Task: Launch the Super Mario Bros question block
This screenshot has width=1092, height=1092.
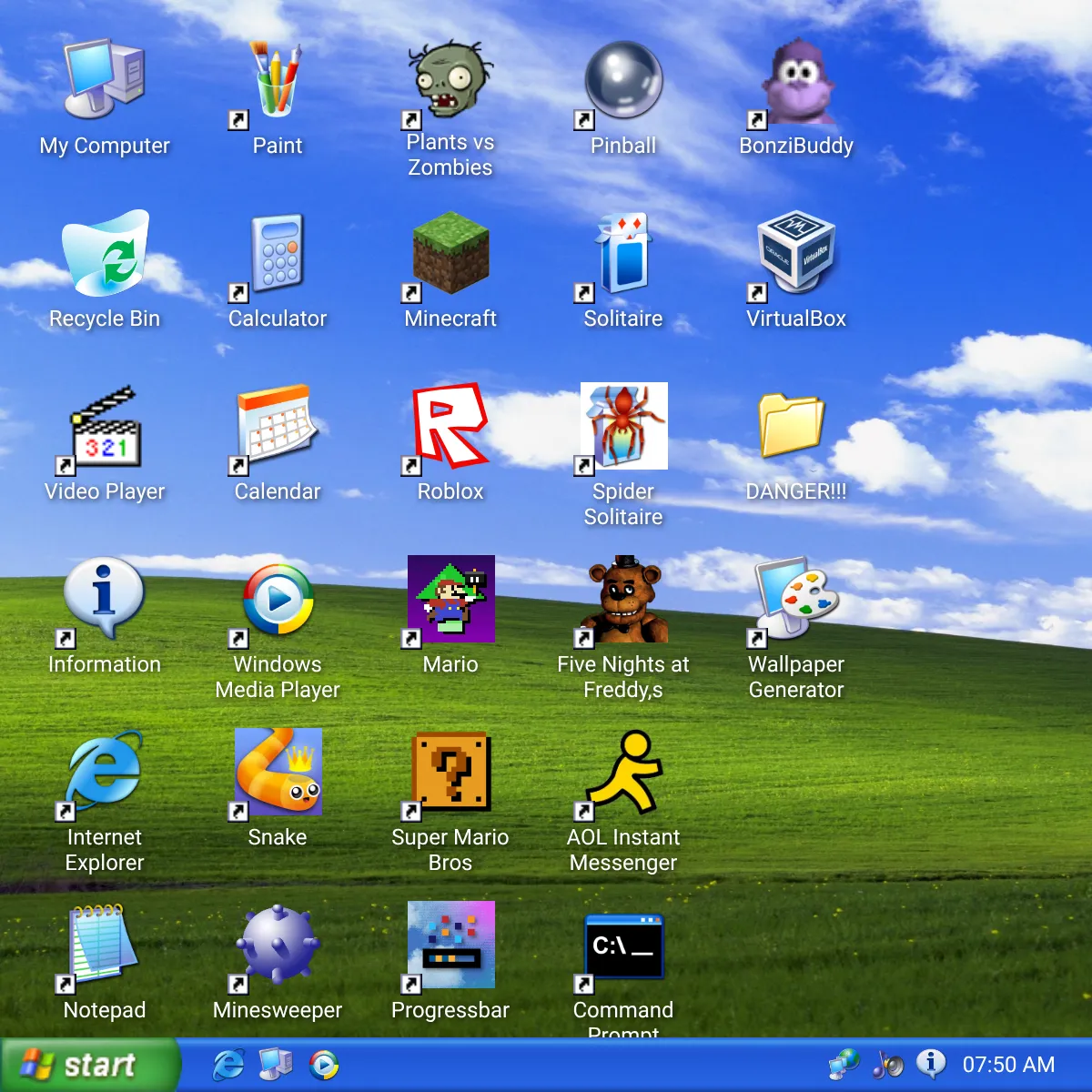Action: click(x=450, y=773)
